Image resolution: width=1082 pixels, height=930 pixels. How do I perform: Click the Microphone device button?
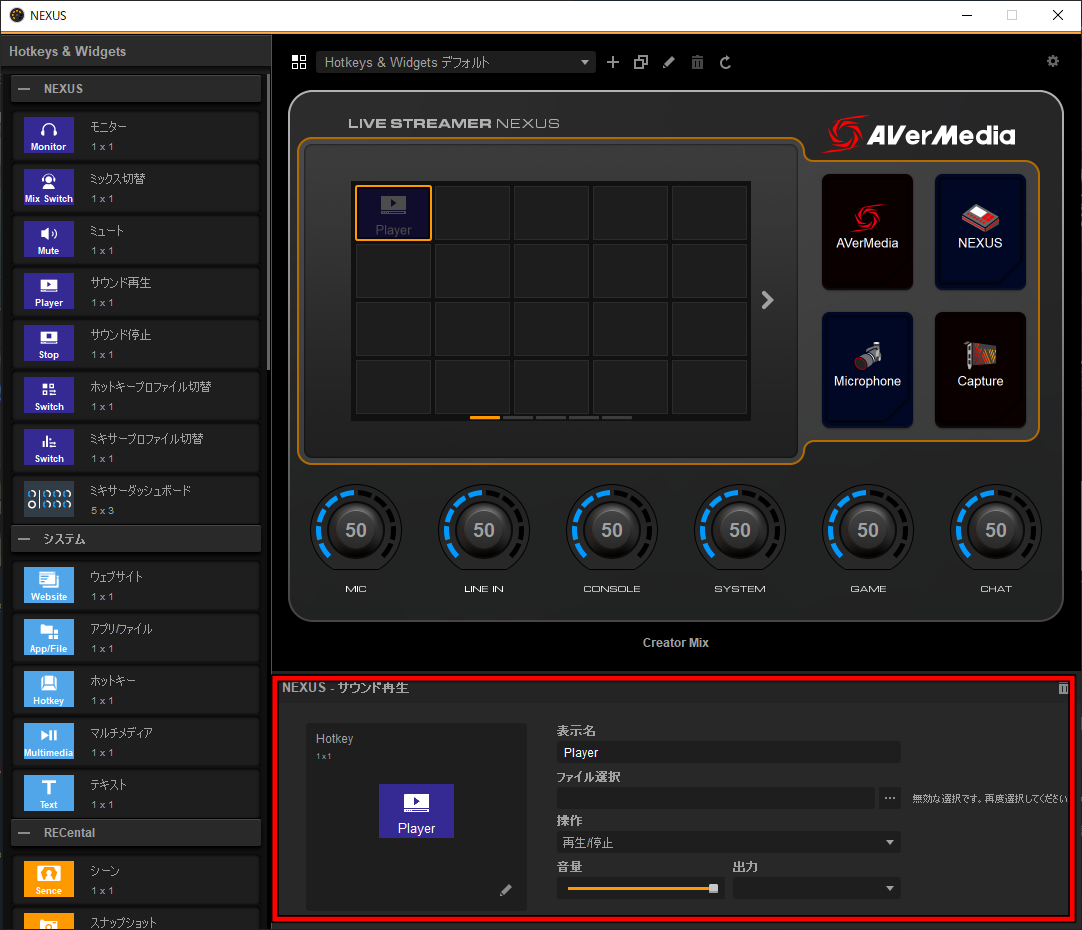click(867, 370)
